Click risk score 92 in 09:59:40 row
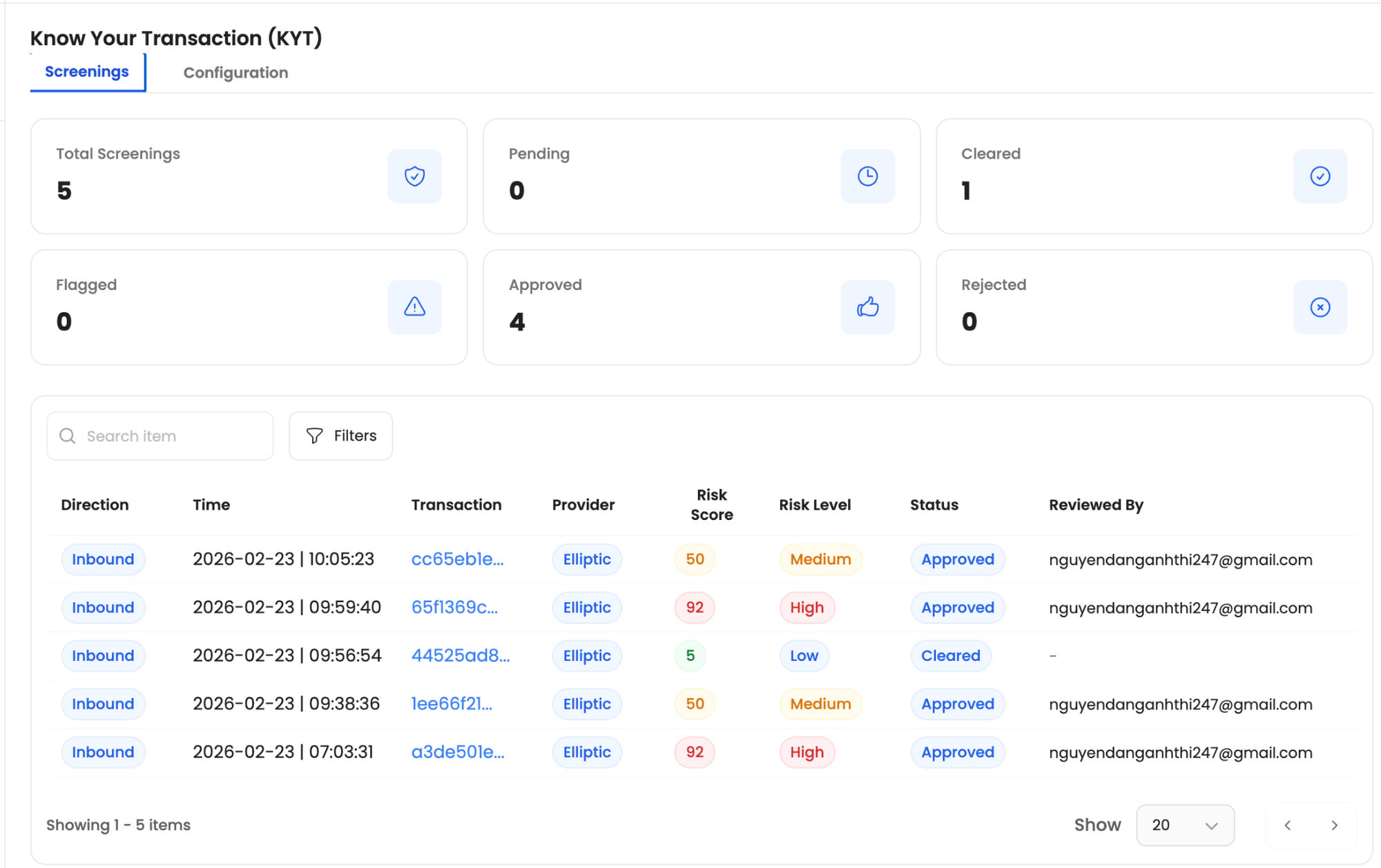This screenshot has height=868, width=1381. [x=695, y=608]
